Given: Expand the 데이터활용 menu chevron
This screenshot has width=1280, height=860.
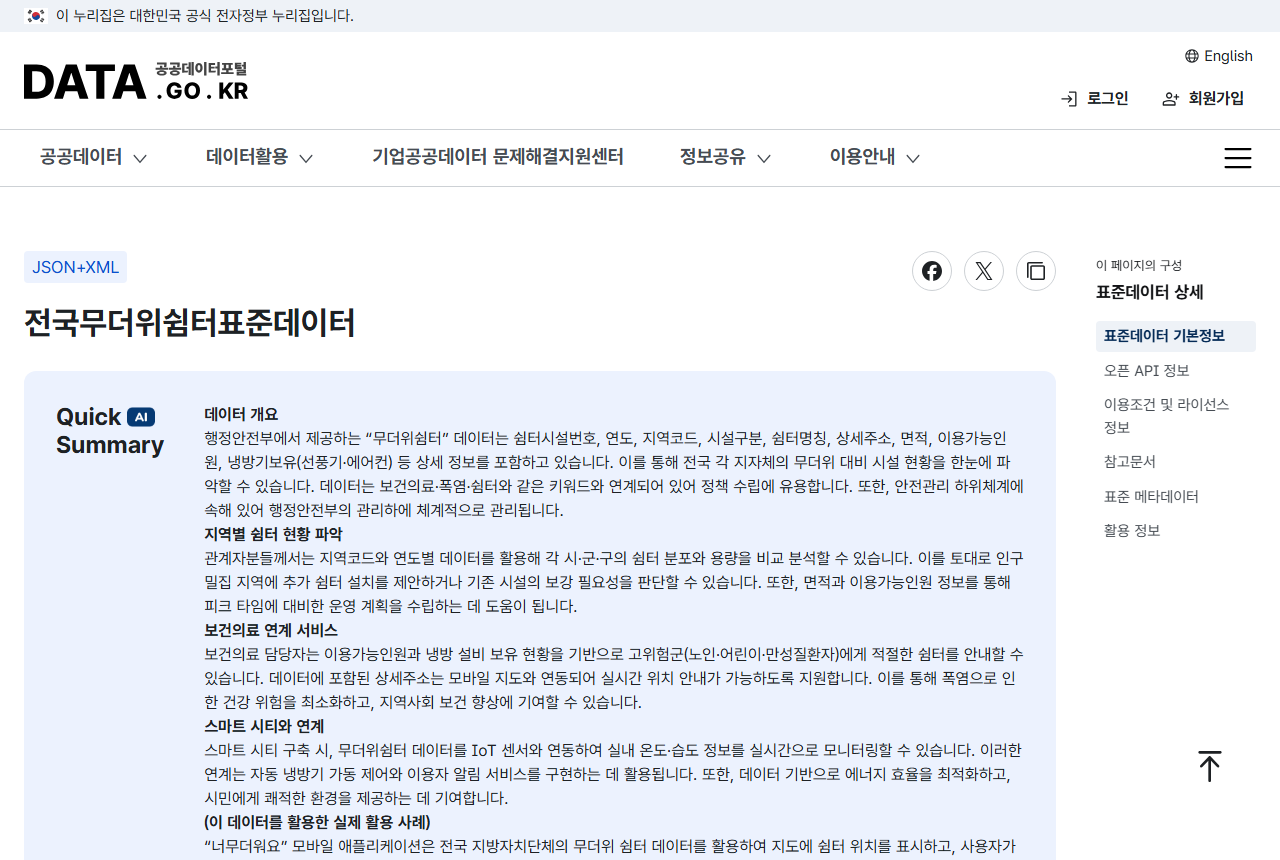Looking at the screenshot, I should click(306, 158).
